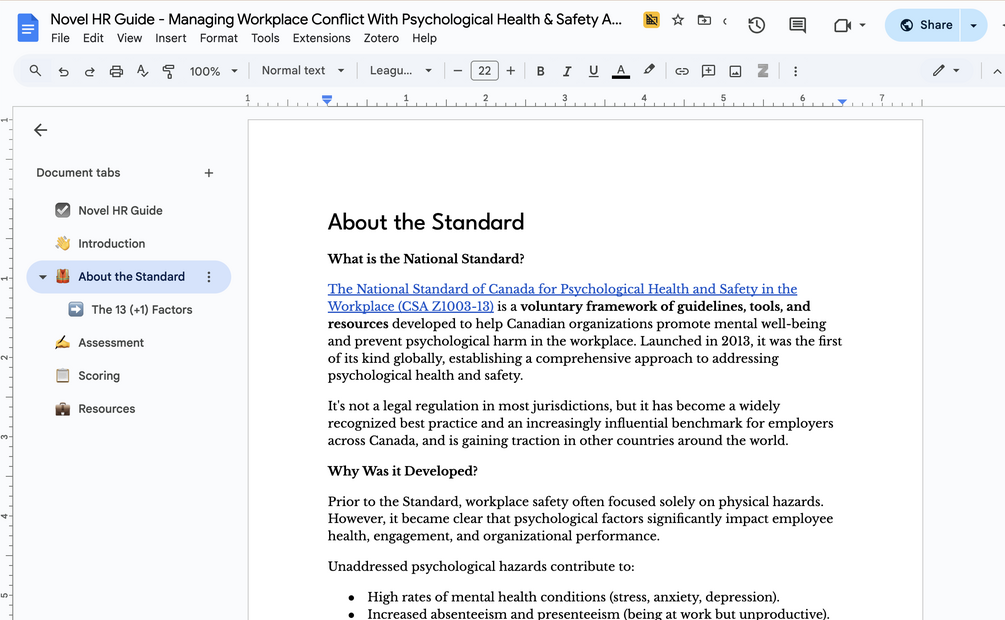Open the View menu

click(x=129, y=38)
